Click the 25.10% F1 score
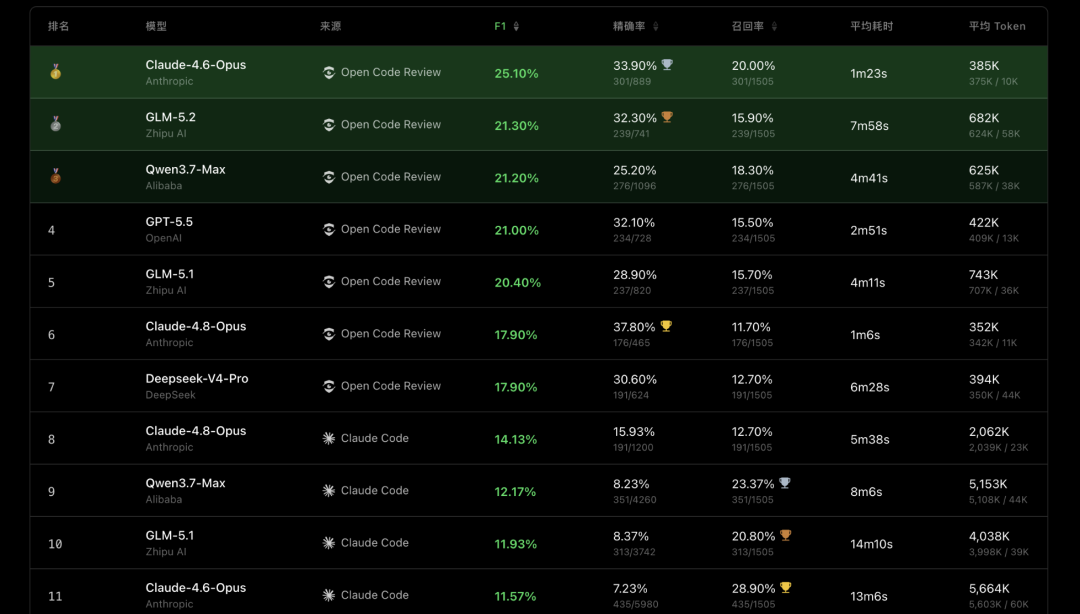This screenshot has height=614, width=1080. (517, 74)
